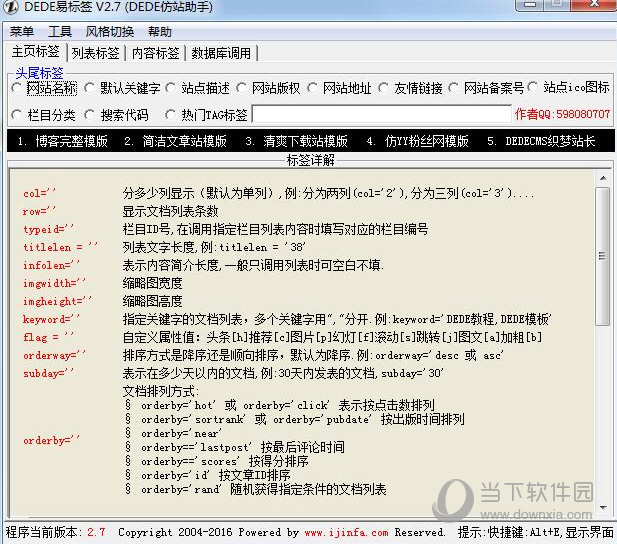Image resolution: width=617 pixels, height=544 pixels.
Task: Click the col='' tag entry
Action: [x=39, y=193]
